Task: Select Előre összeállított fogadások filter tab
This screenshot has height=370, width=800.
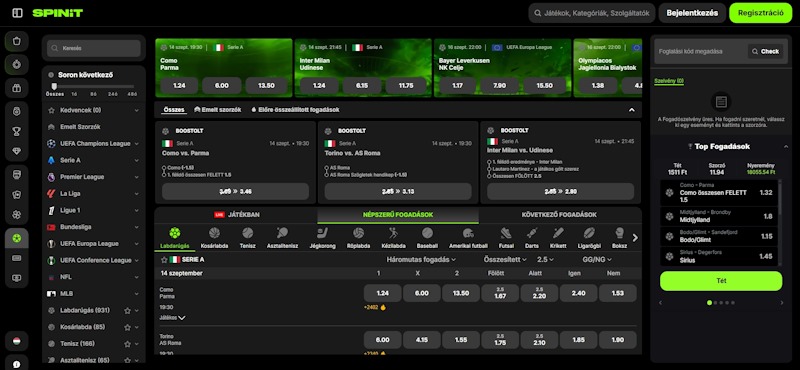Action: pyautogui.click(x=295, y=110)
